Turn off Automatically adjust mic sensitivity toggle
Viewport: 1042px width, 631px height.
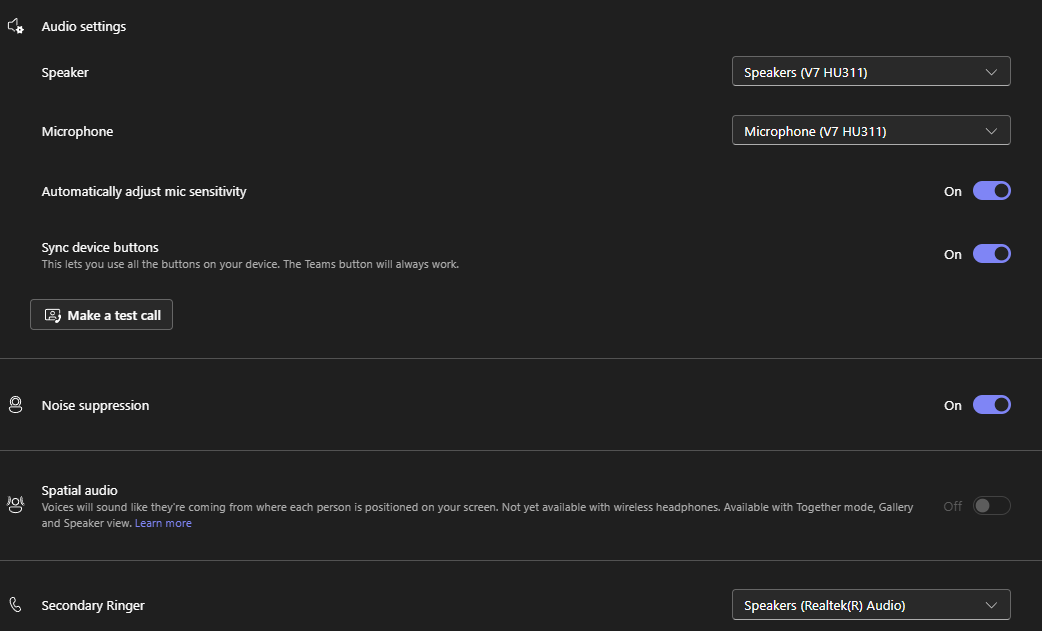click(x=991, y=191)
